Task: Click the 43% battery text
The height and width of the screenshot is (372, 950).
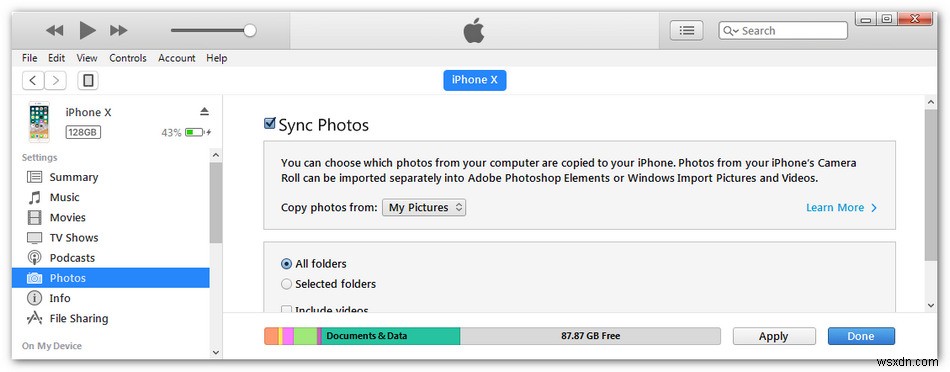Action: click(x=171, y=133)
